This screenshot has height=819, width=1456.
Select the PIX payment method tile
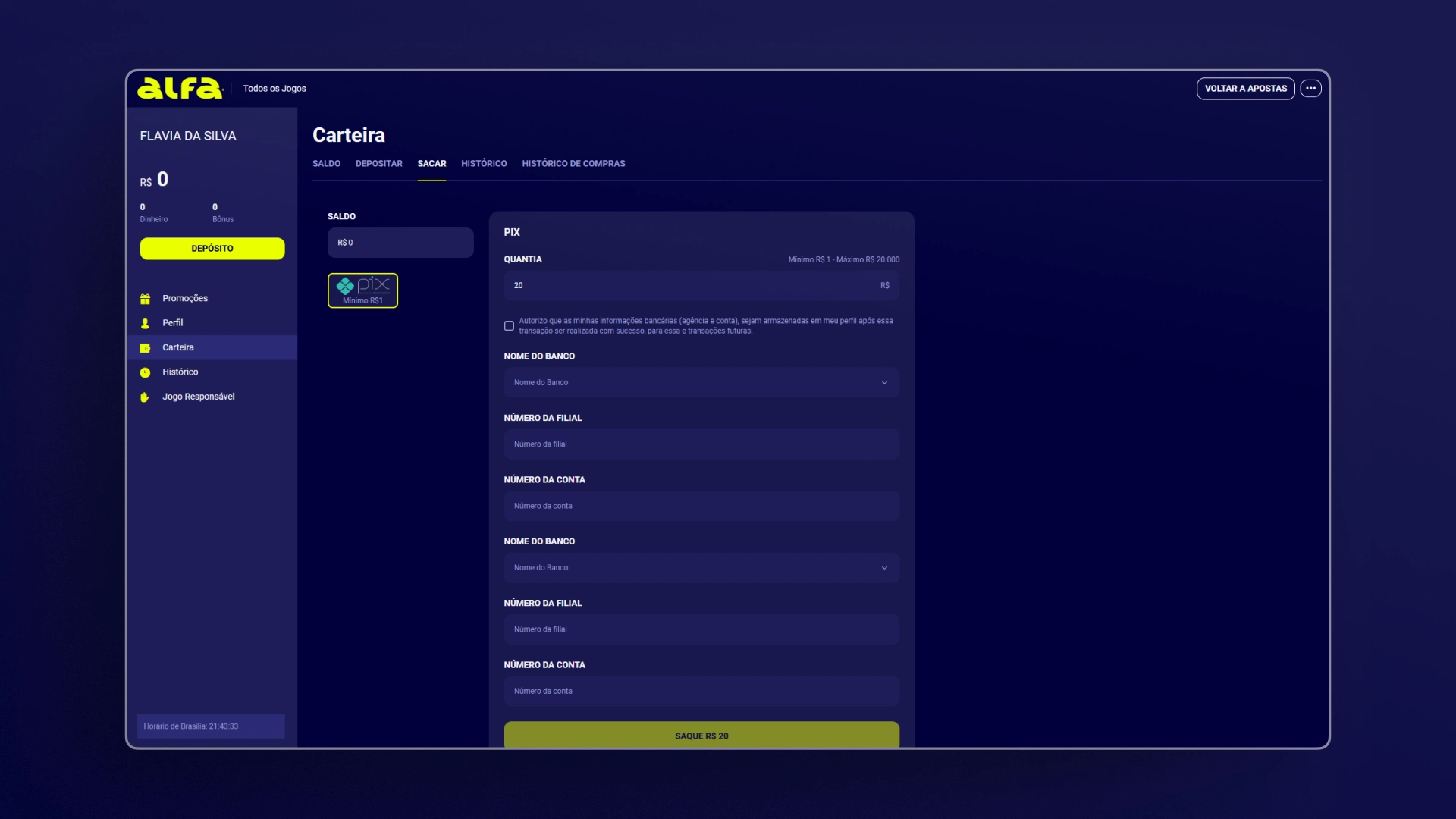[x=362, y=290]
